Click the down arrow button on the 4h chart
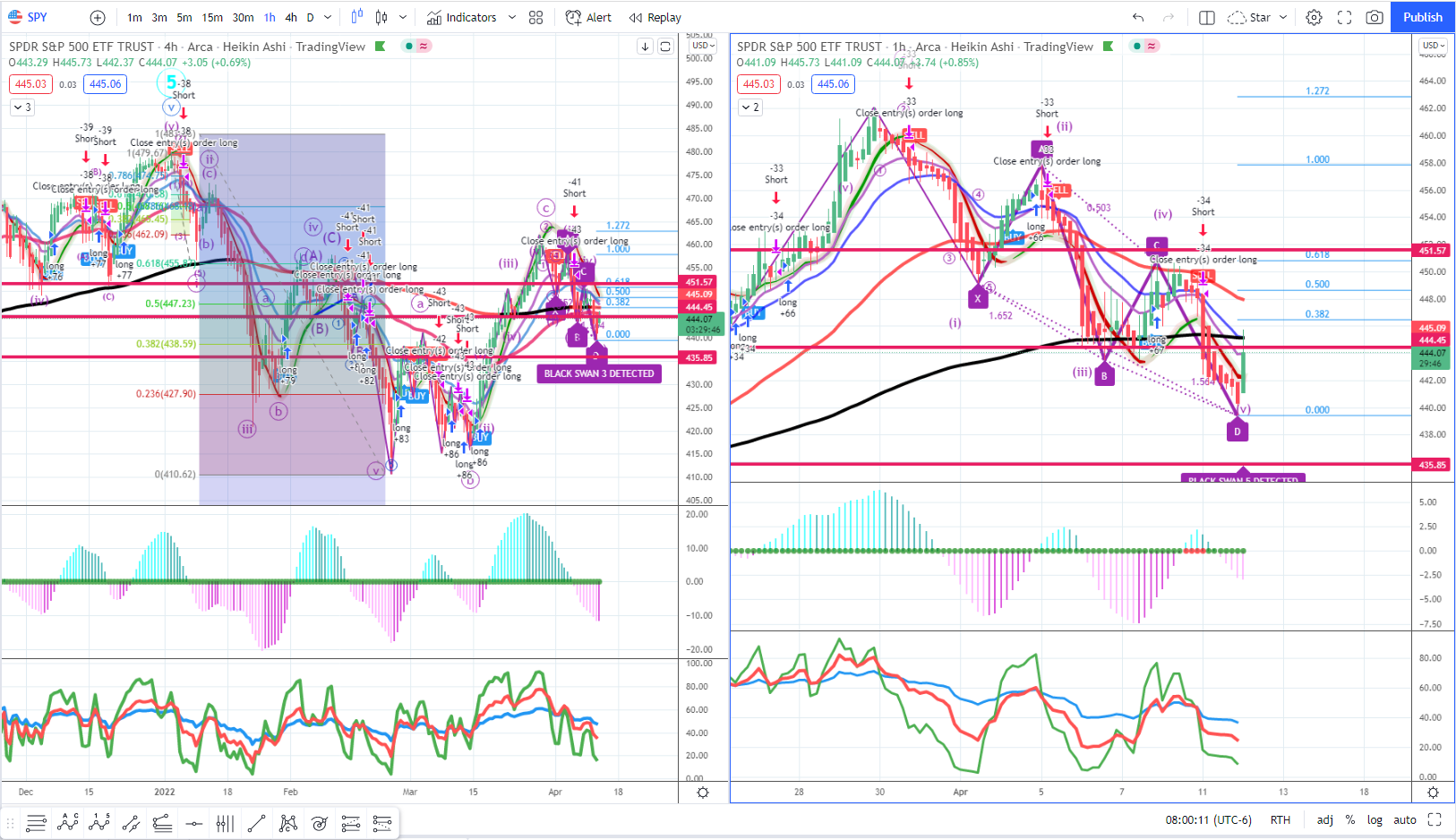The image size is (1456, 840). tap(645, 47)
